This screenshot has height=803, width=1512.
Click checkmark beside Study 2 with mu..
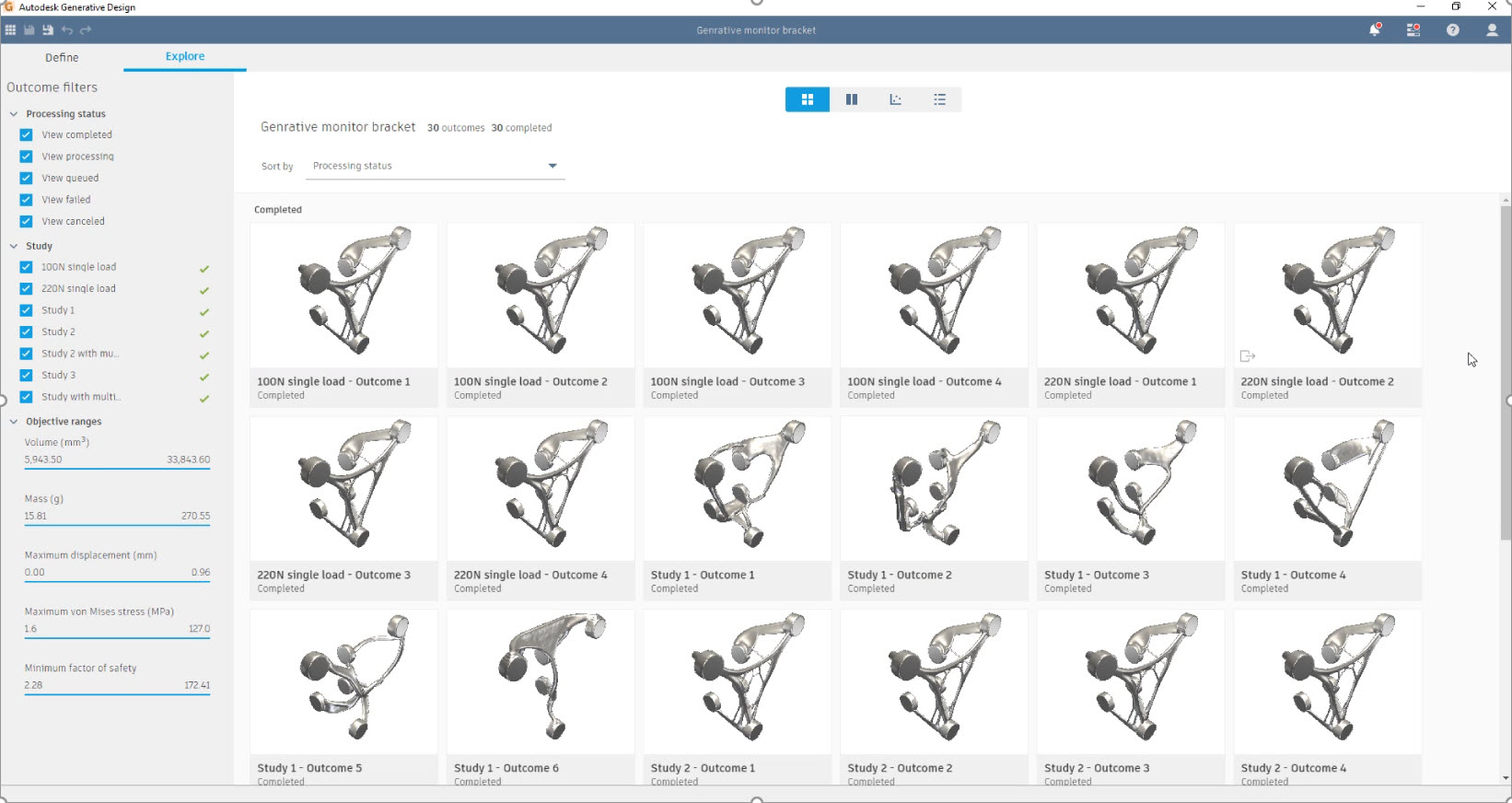tap(204, 355)
